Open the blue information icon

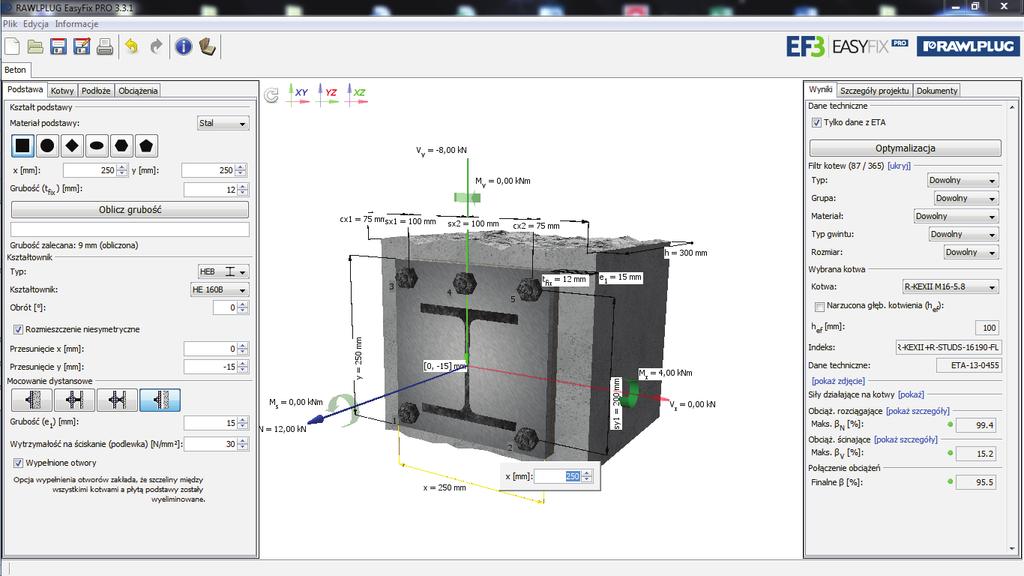pyautogui.click(x=184, y=46)
